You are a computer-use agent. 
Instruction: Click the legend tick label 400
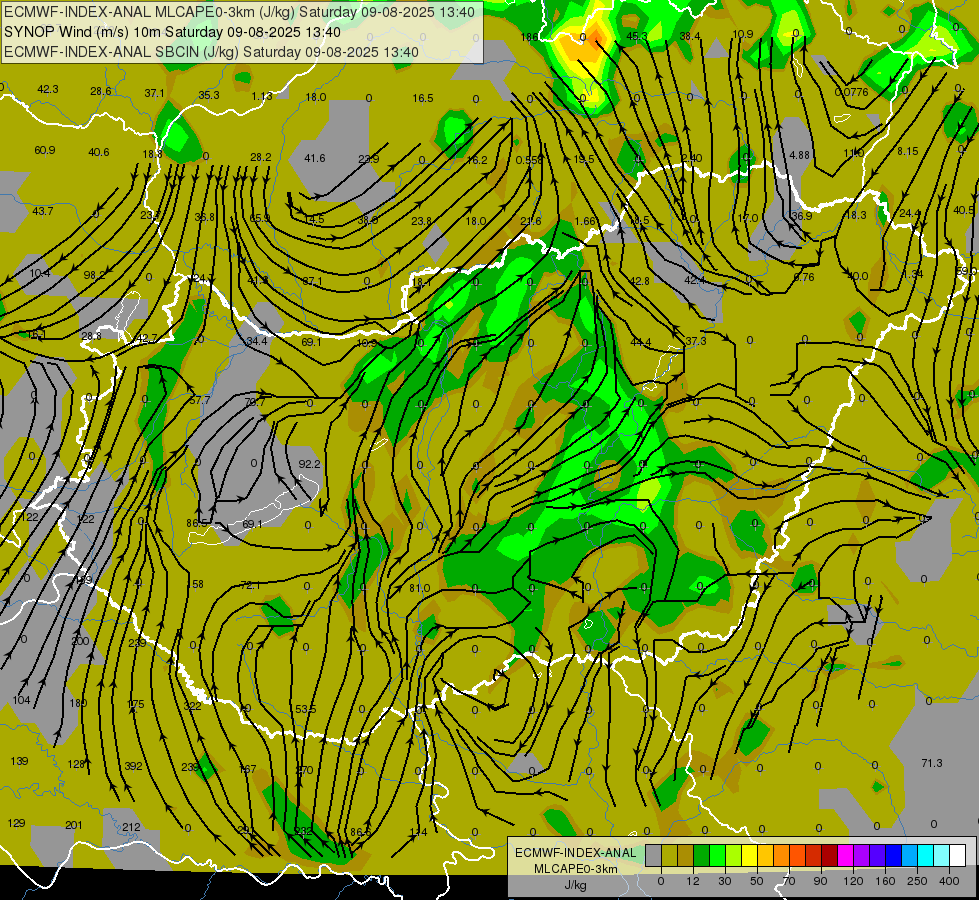click(949, 881)
